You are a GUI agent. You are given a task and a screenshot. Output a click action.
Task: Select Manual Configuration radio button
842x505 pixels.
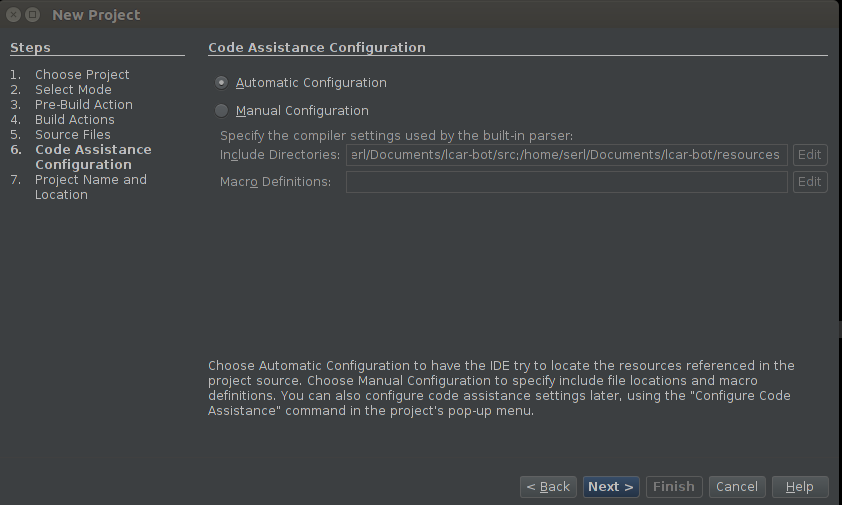coord(221,111)
